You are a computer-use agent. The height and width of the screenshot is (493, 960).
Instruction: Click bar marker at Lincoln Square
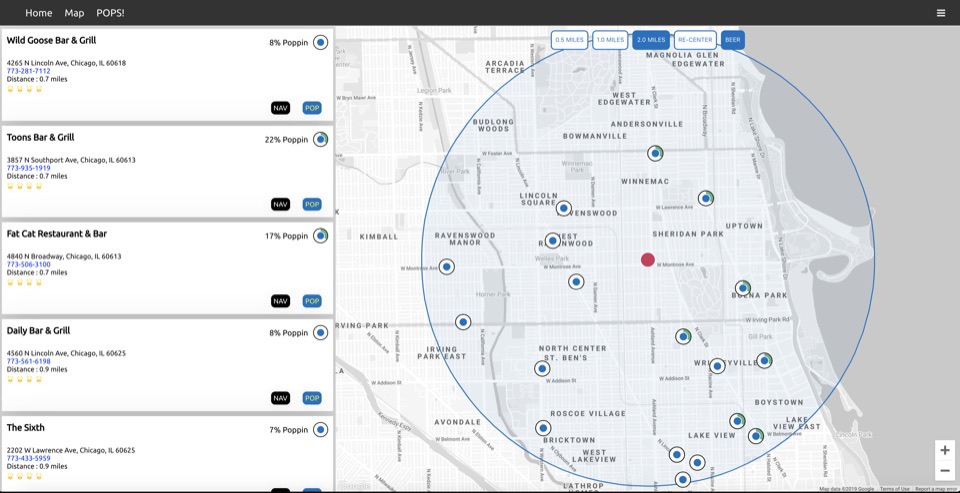(564, 208)
